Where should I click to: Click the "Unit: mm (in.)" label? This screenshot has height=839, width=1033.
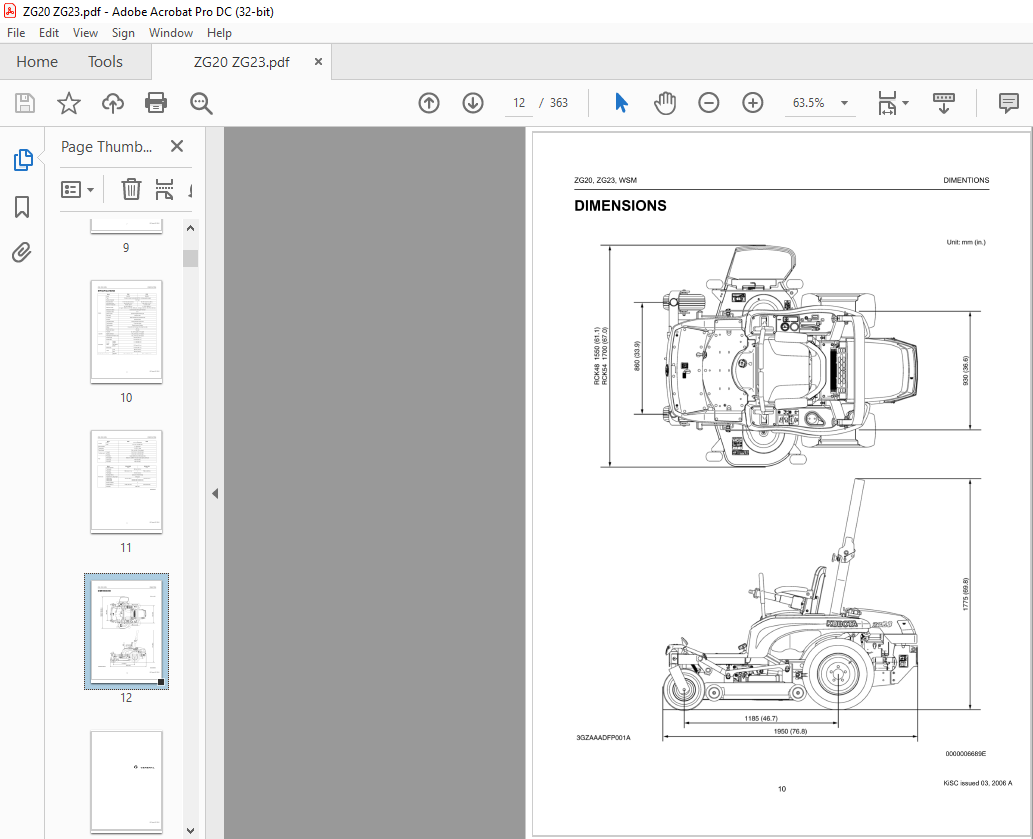tap(966, 242)
